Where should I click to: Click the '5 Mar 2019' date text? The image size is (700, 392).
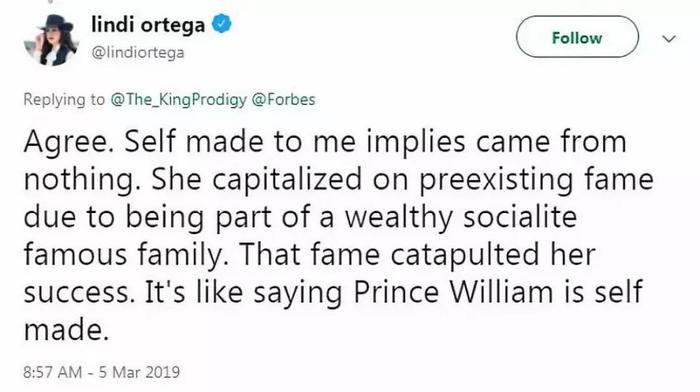click(x=139, y=372)
